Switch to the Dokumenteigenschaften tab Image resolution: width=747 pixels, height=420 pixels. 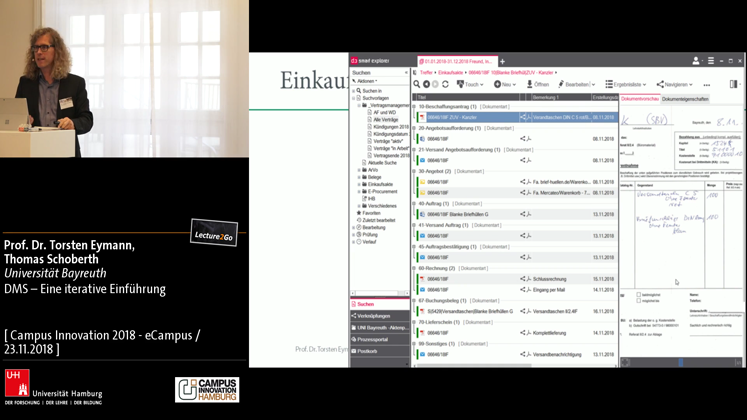685,98
